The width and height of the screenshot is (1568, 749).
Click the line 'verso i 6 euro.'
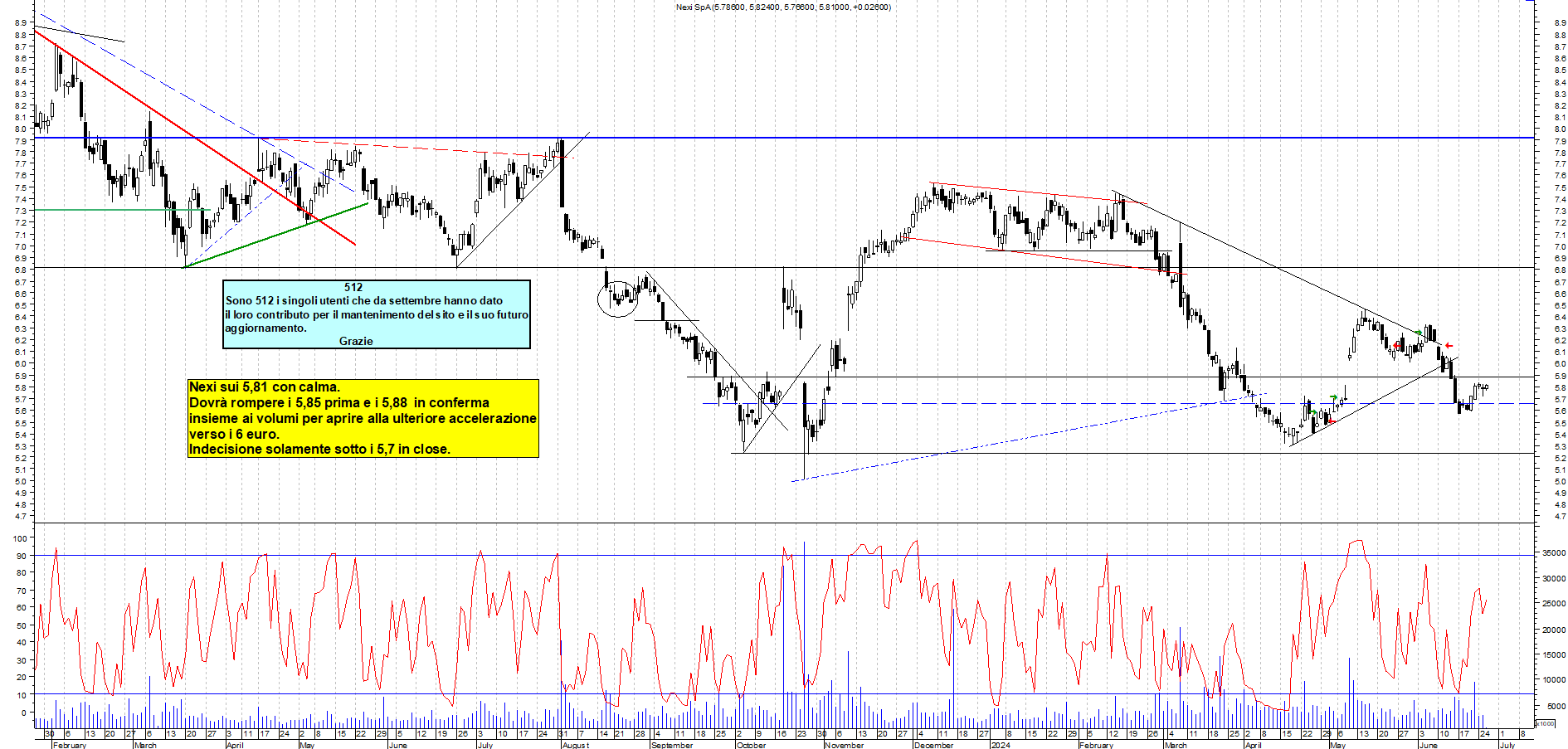(234, 434)
